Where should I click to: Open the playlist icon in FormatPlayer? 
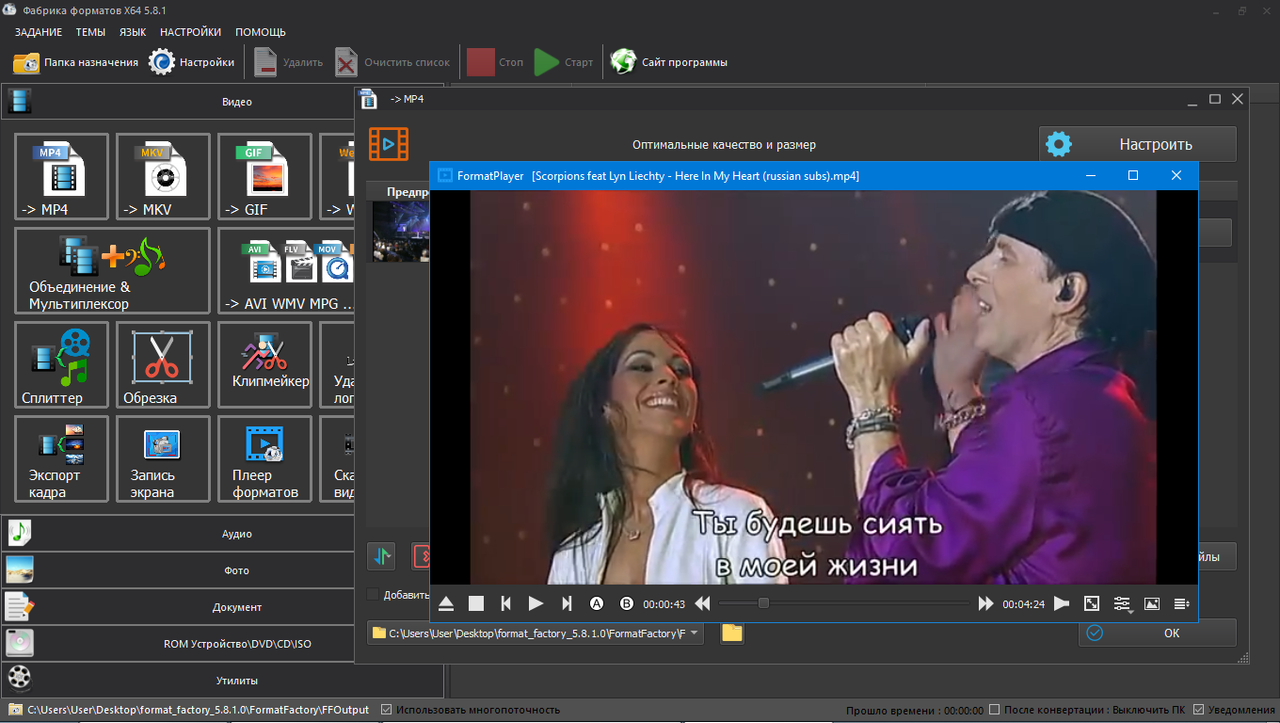1181,603
